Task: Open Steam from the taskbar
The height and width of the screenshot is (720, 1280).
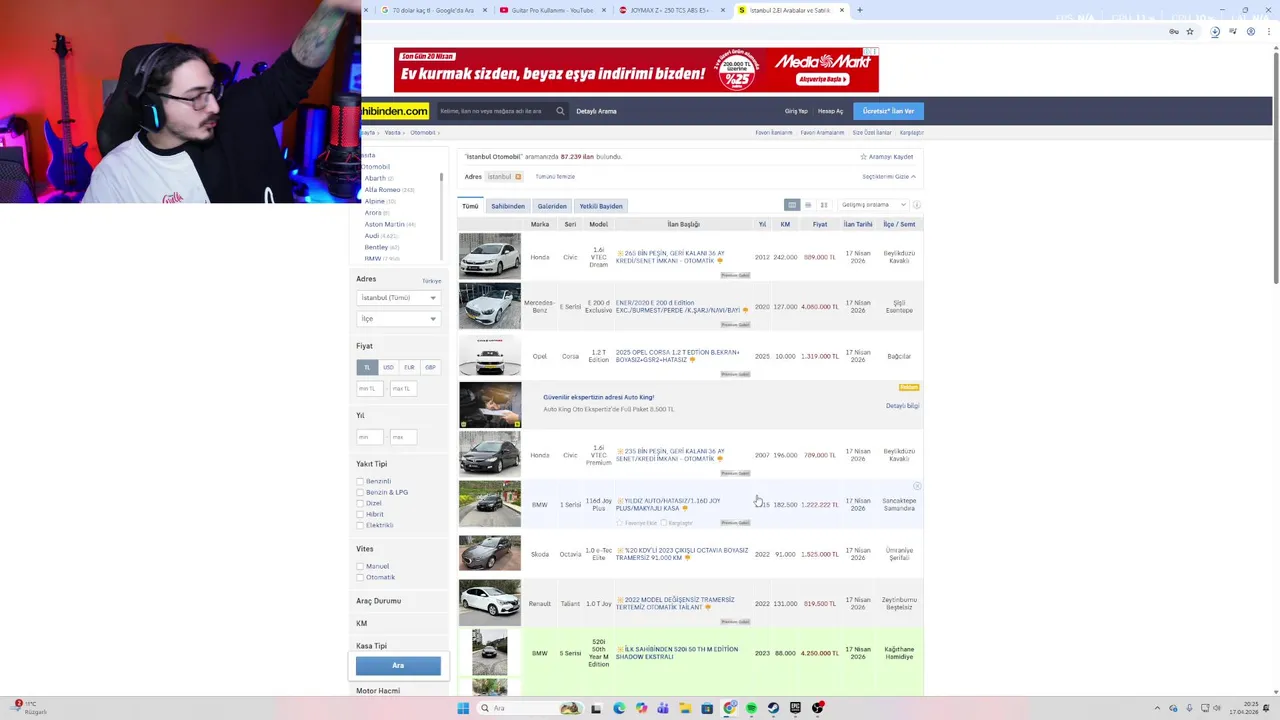Action: (773, 708)
